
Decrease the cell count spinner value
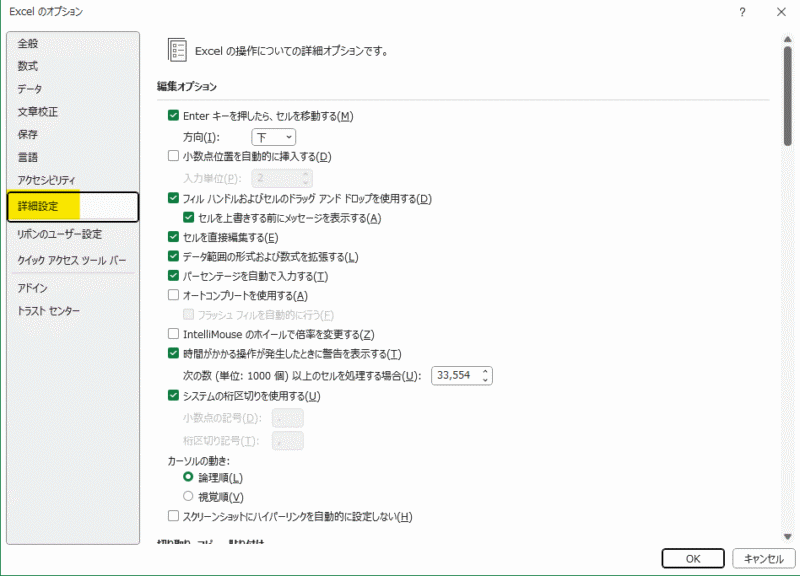(485, 380)
